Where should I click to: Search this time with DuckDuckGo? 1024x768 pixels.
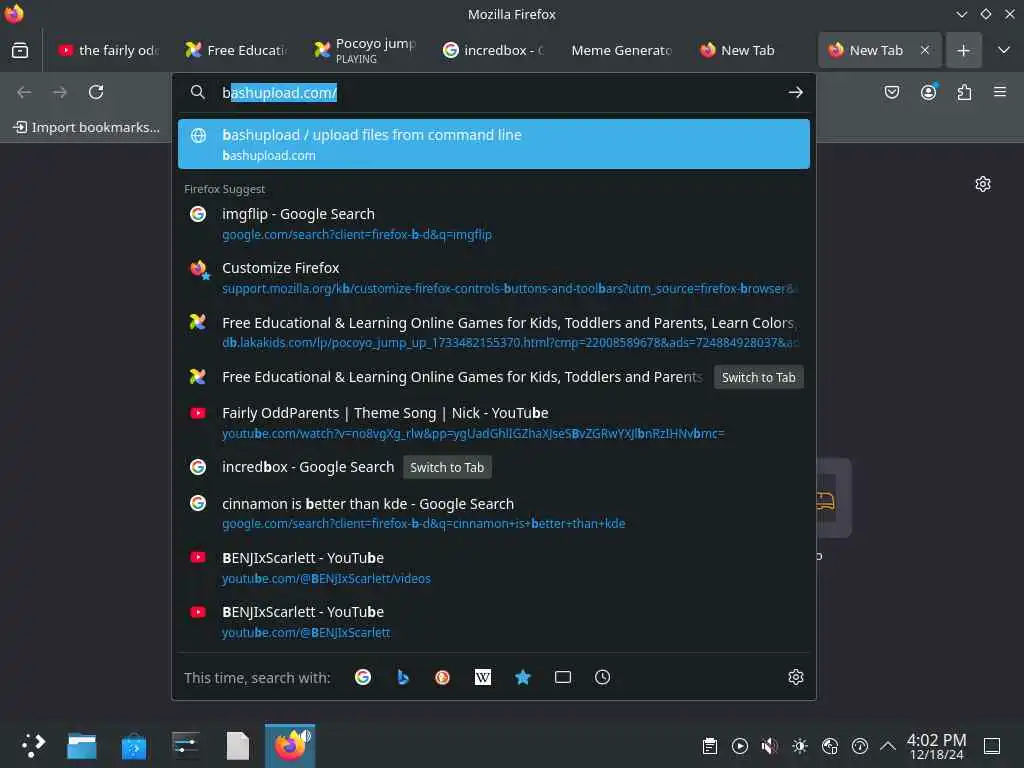click(443, 677)
